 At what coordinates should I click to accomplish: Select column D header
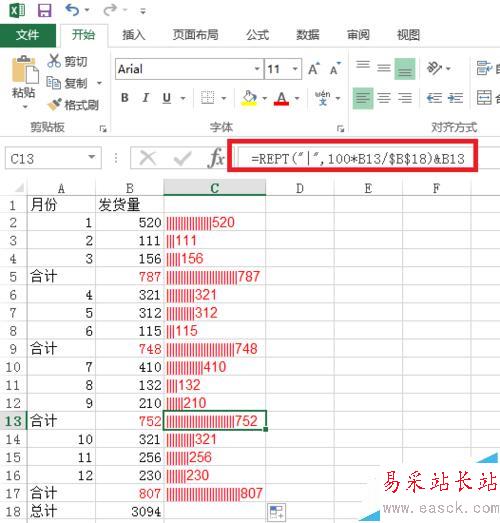(x=300, y=188)
